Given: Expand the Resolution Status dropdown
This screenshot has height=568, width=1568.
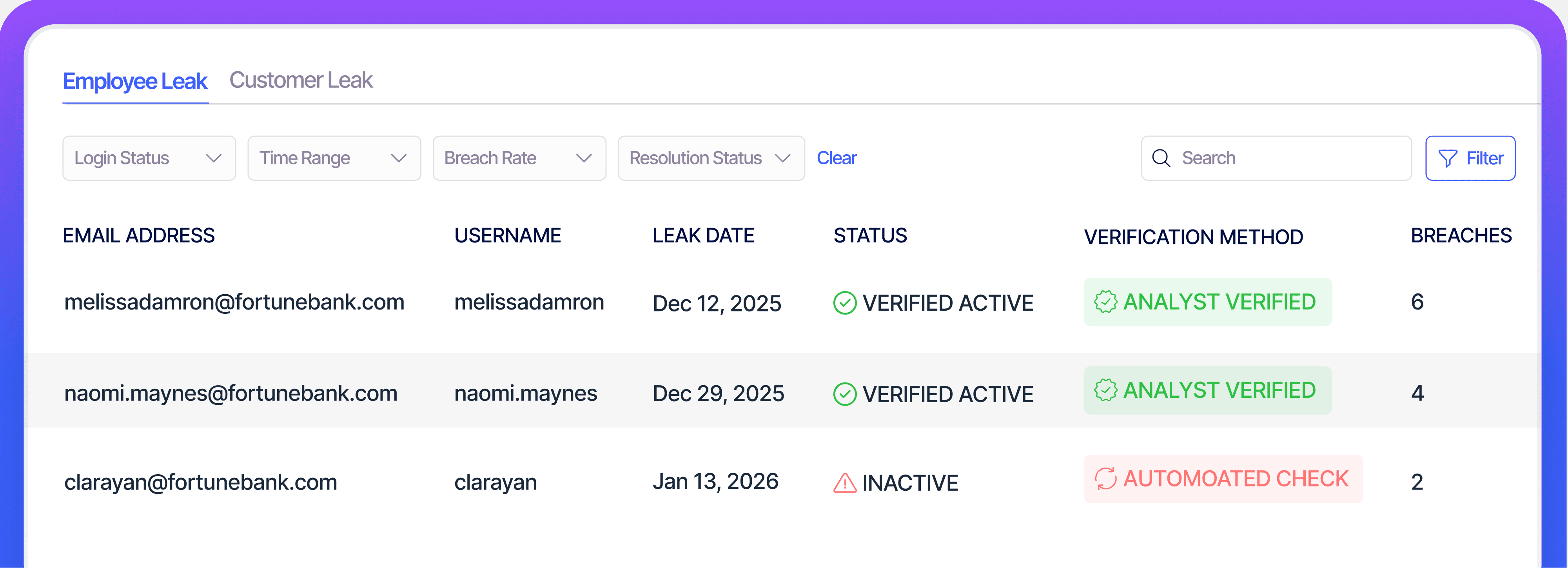Looking at the screenshot, I should click(x=710, y=158).
